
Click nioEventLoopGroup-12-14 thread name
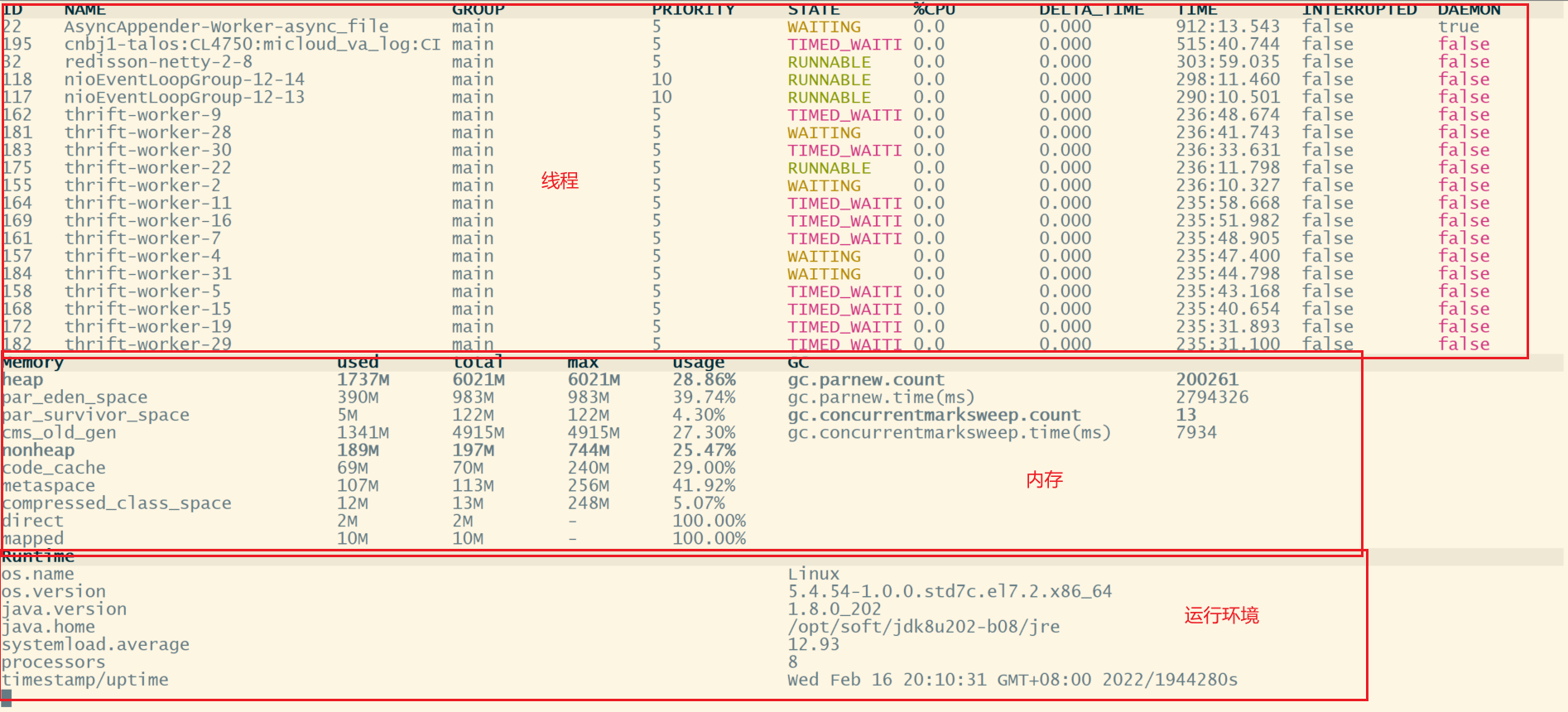[x=185, y=79]
